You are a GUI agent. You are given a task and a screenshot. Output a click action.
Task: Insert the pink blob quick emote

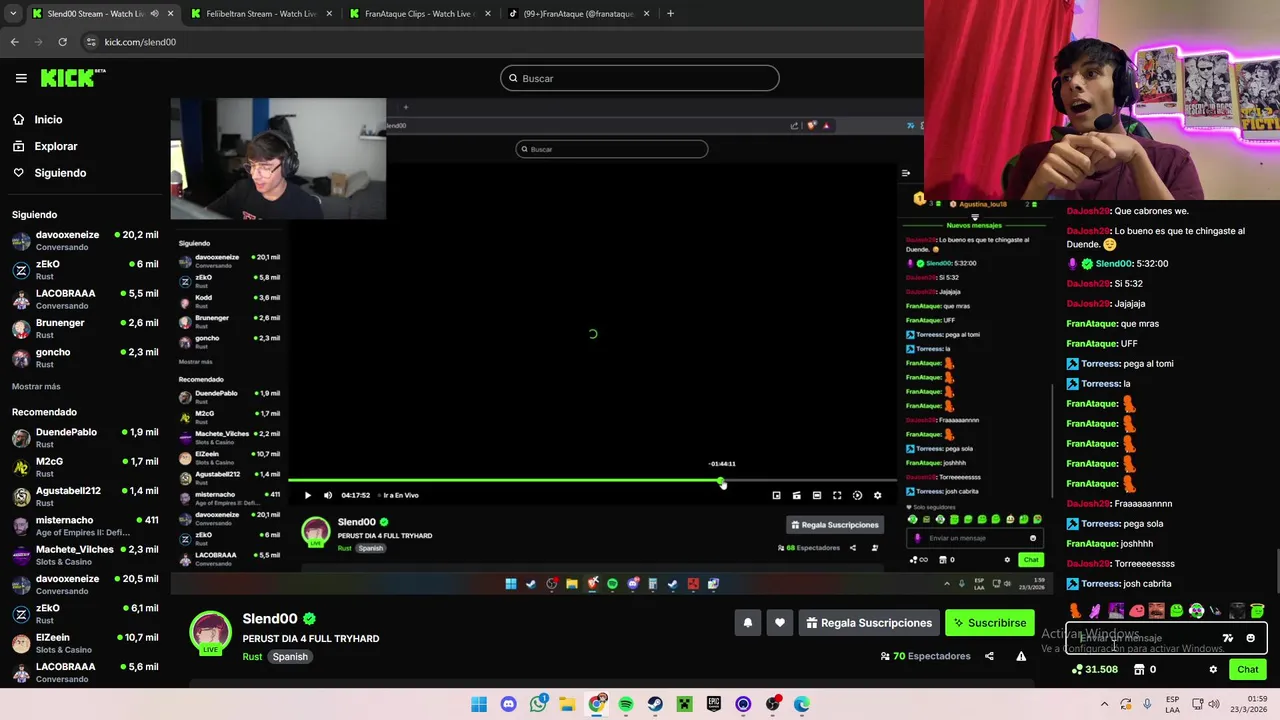1136,611
